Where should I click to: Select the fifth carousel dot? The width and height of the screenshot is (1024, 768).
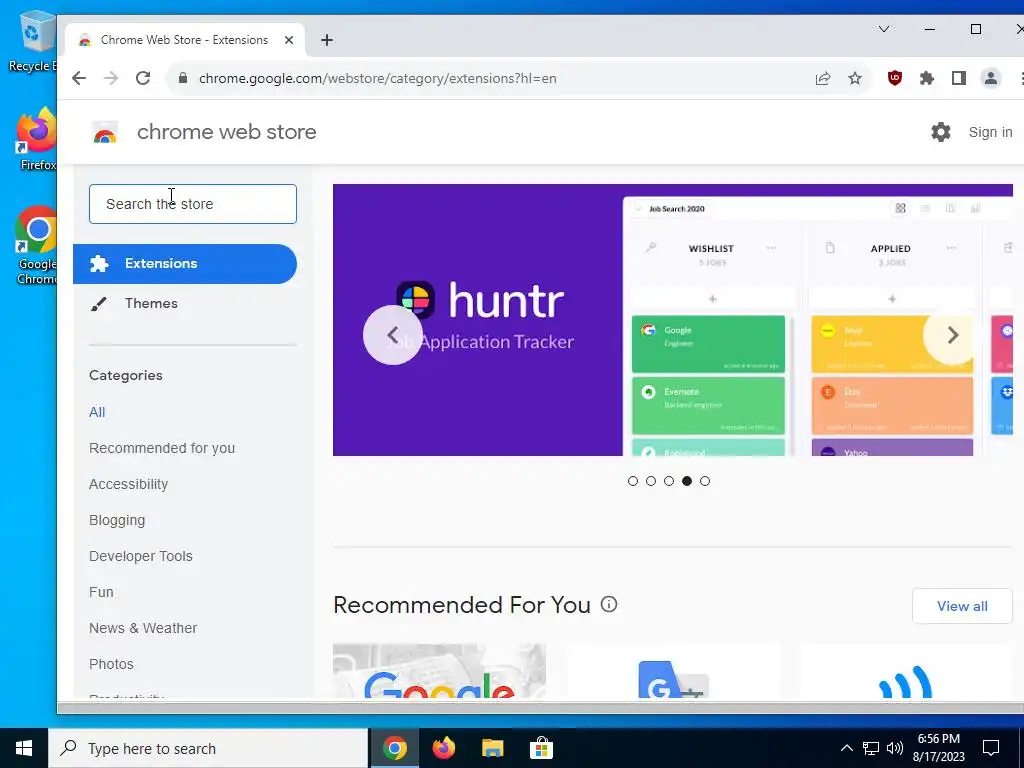[x=705, y=481]
